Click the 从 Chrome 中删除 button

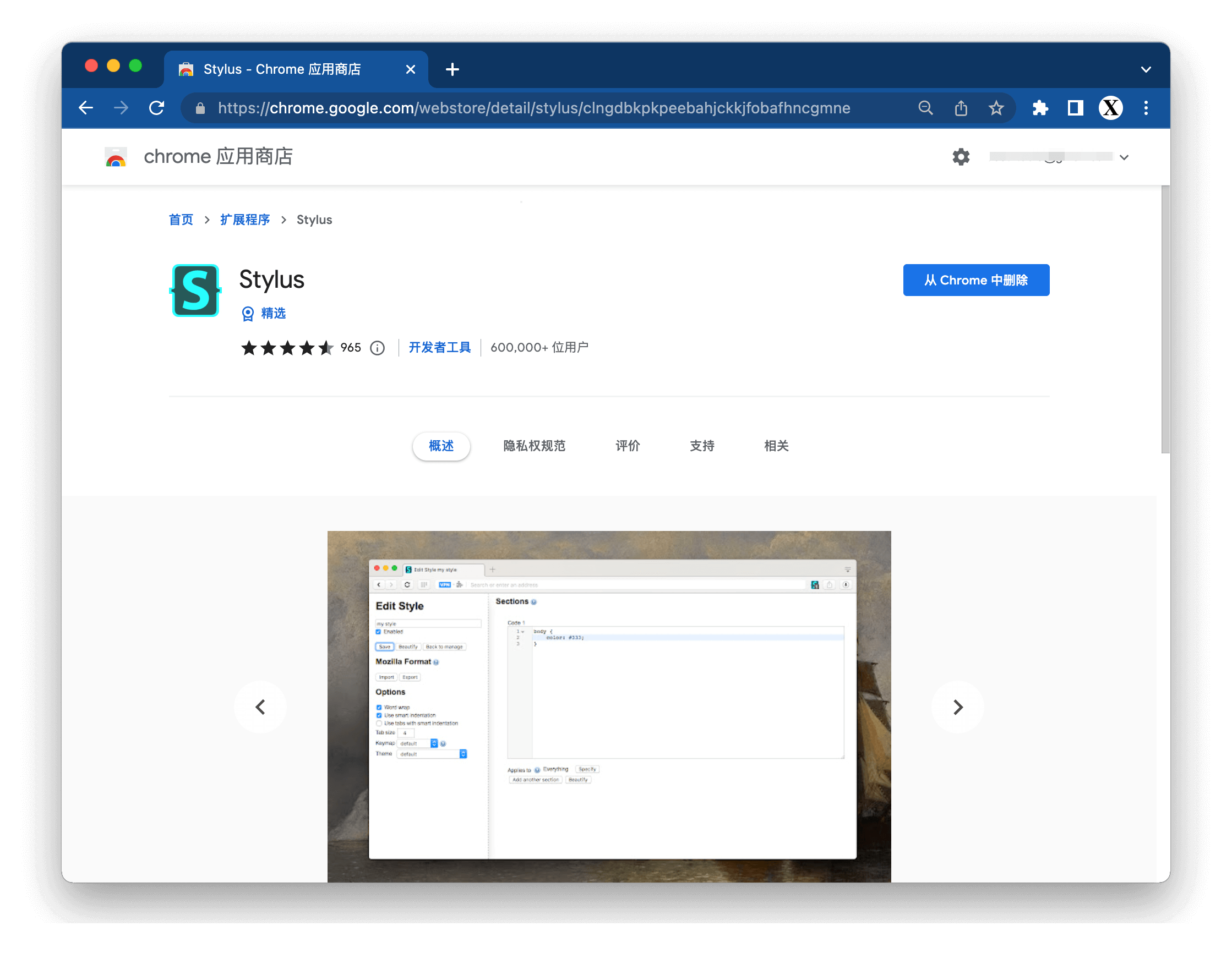click(975, 280)
